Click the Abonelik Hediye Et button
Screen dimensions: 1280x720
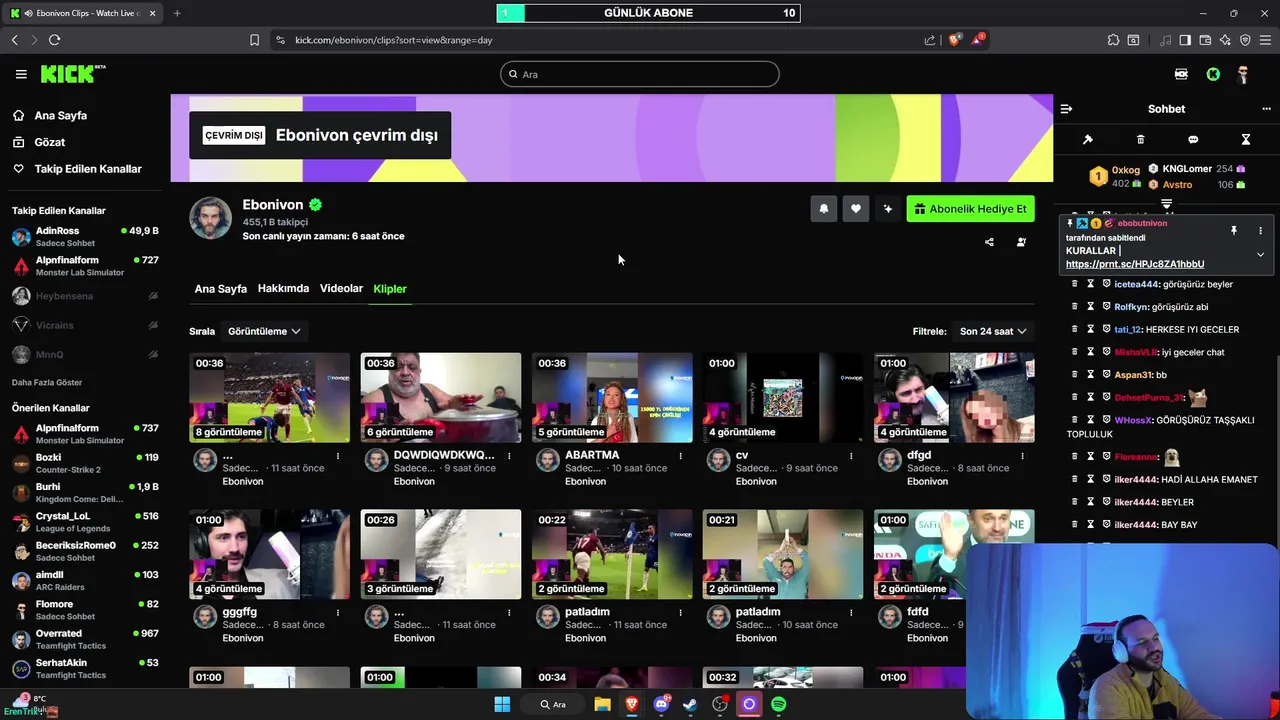(x=970, y=209)
